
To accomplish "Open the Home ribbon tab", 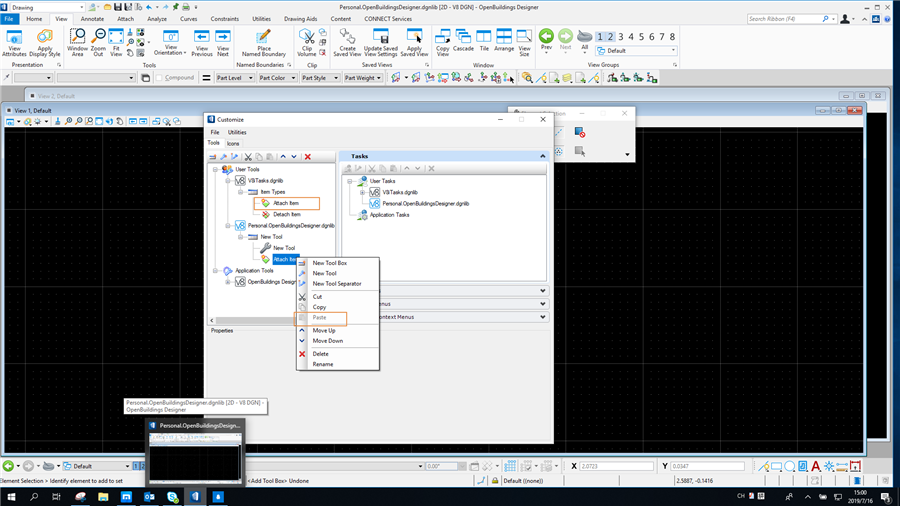I will point(34,19).
